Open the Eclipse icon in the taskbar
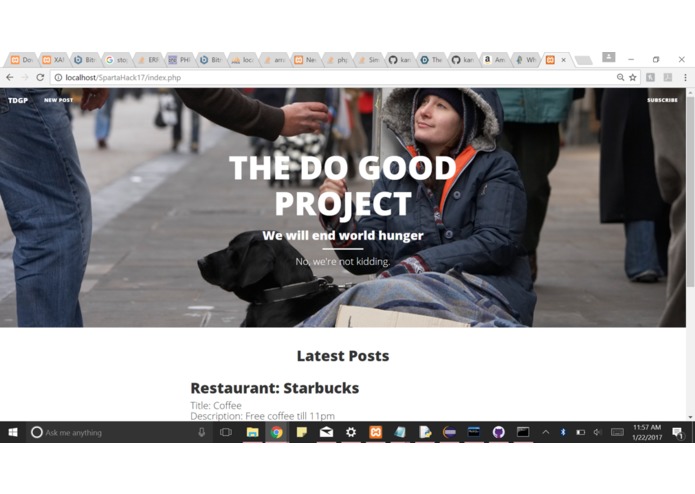 tap(449, 432)
